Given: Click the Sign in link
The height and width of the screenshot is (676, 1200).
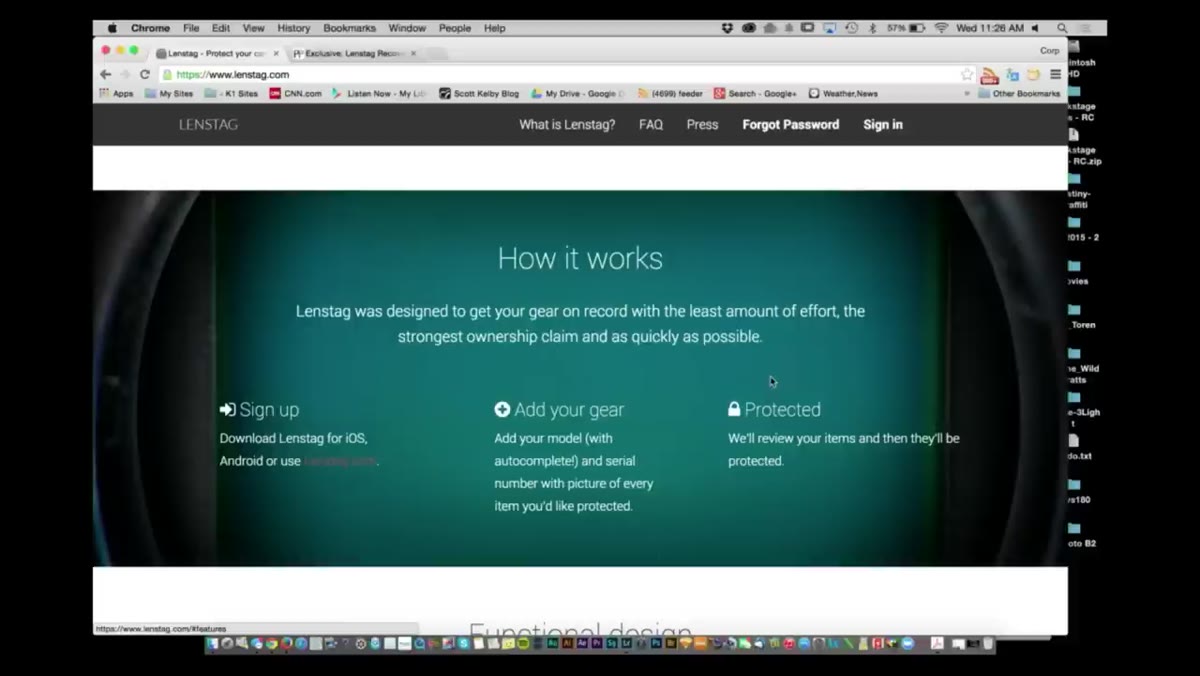Looking at the screenshot, I should (x=883, y=125).
